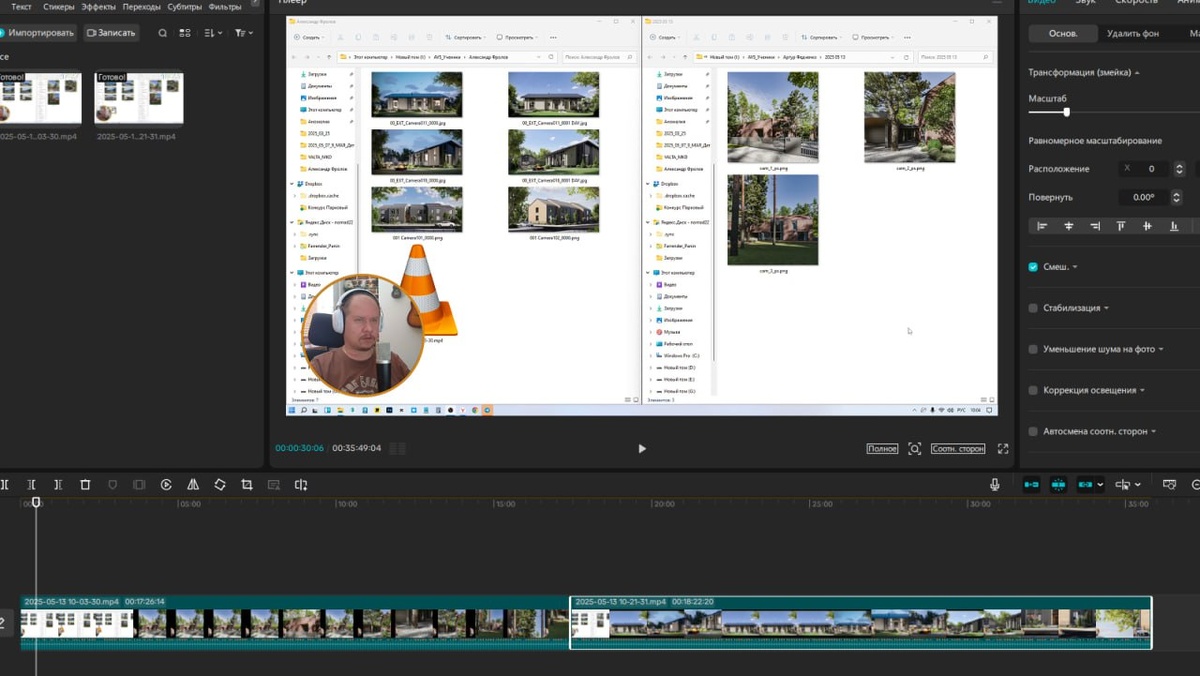This screenshot has width=1200, height=676.
Task: Click the mirror flip icon
Action: coord(193,485)
